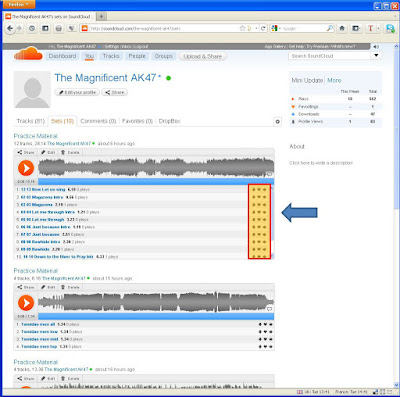Focus the Search SoundCloud field
Screen dimensions: 400x397
(x=330, y=56)
